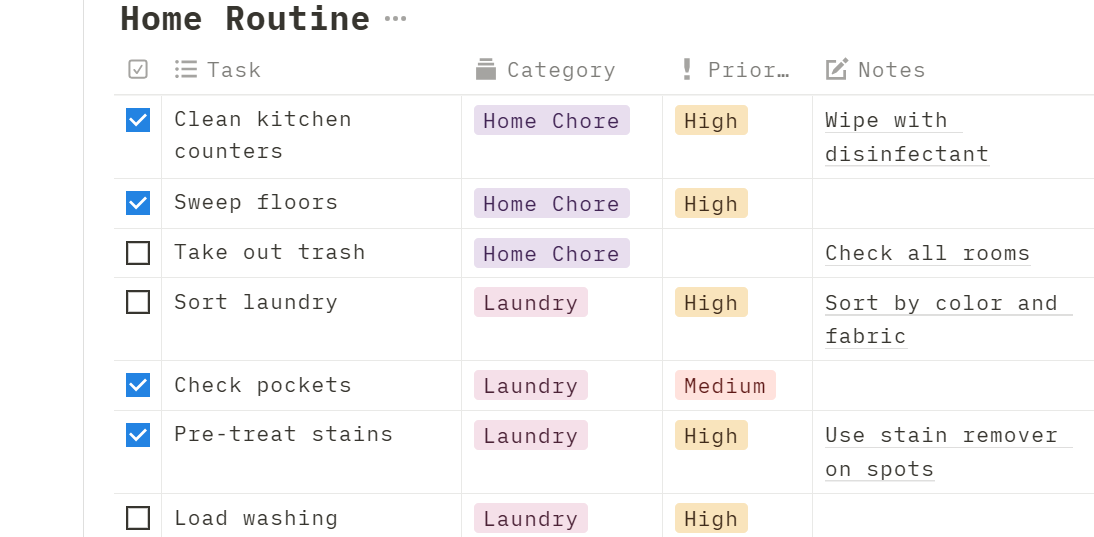Click the empty Notes cell for Sweep floors
Image resolution: width=1094 pixels, height=537 pixels.
click(952, 204)
